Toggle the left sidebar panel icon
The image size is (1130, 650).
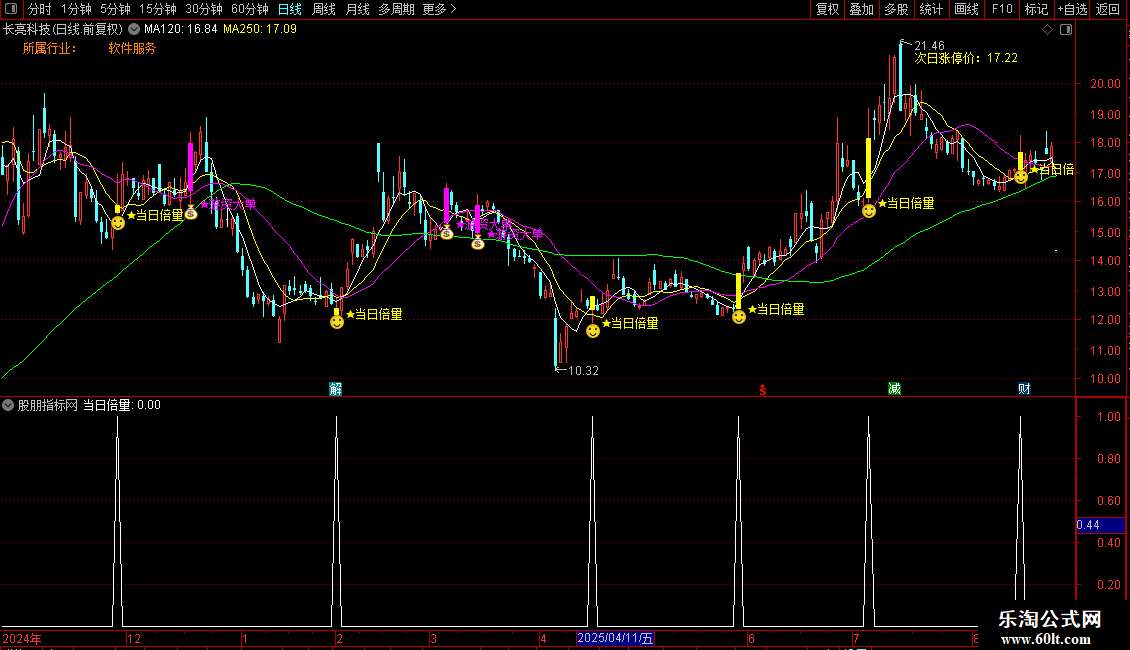[x=11, y=9]
